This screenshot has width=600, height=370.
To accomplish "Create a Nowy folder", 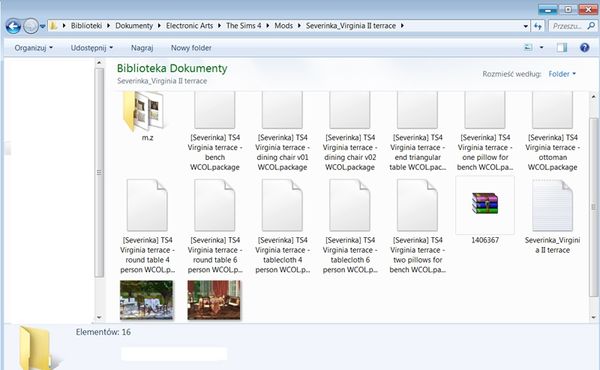I will tap(191, 48).
